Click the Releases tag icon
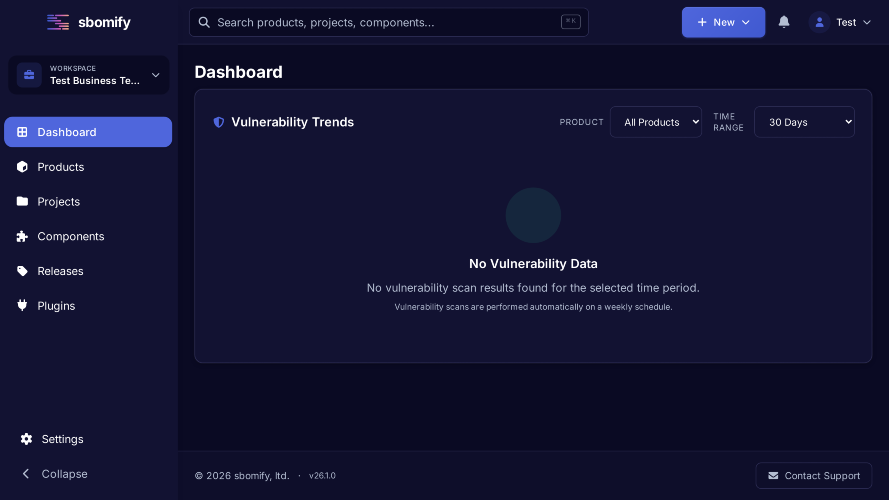 click(22, 271)
